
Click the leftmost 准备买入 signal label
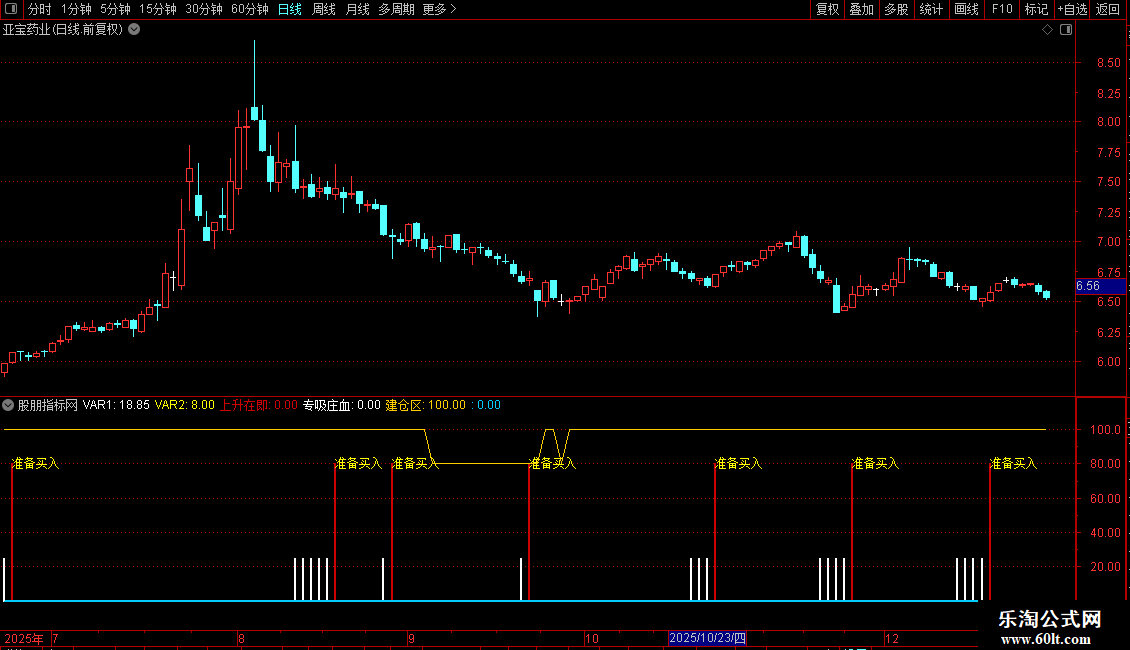pos(35,463)
